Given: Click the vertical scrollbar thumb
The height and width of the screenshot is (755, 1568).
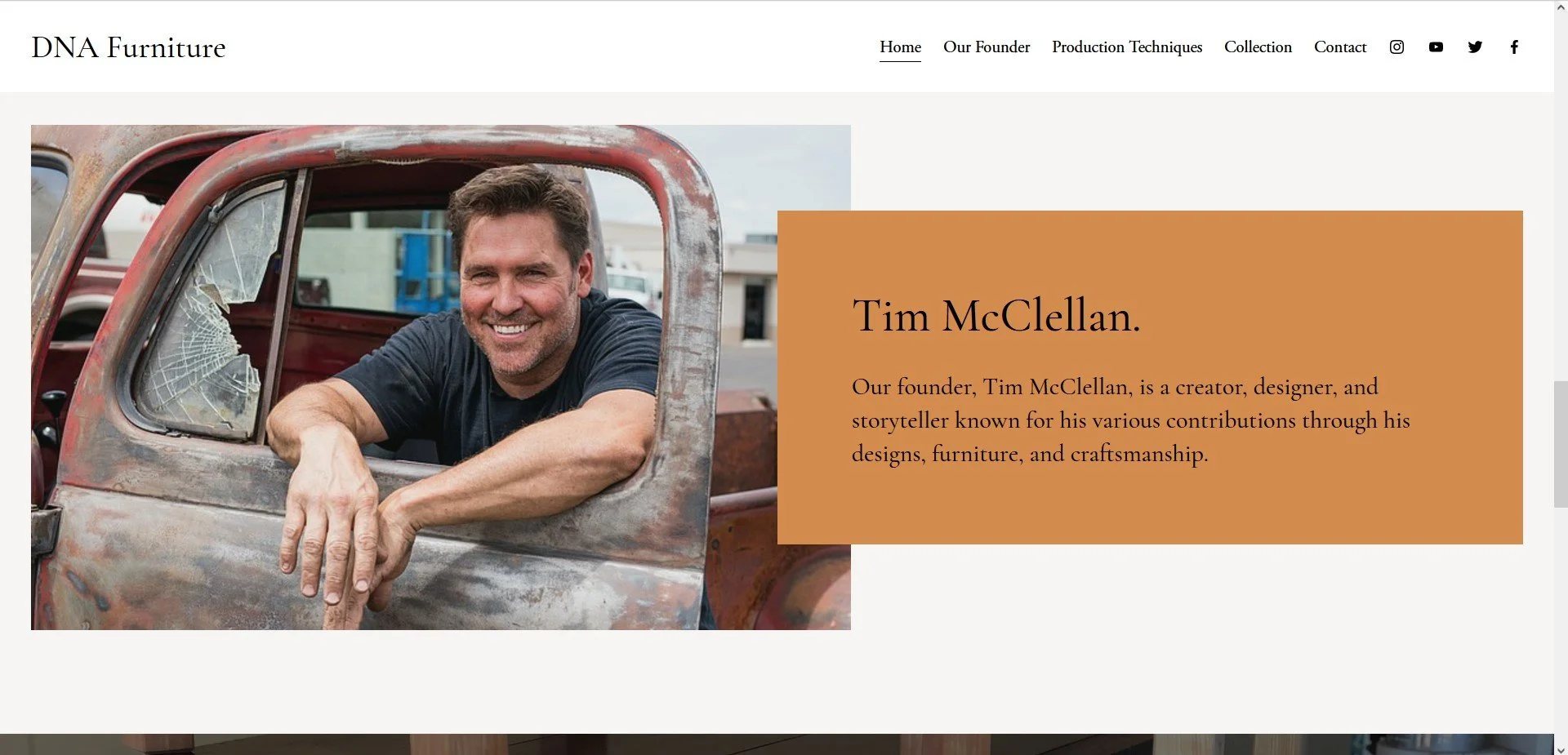Looking at the screenshot, I should (1561, 444).
